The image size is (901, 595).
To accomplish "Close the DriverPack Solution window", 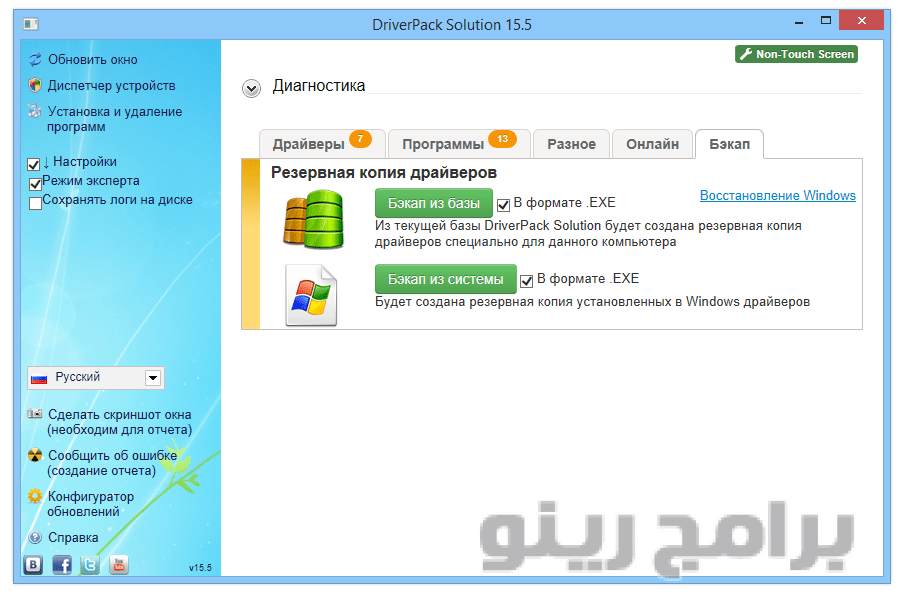I will [x=861, y=21].
